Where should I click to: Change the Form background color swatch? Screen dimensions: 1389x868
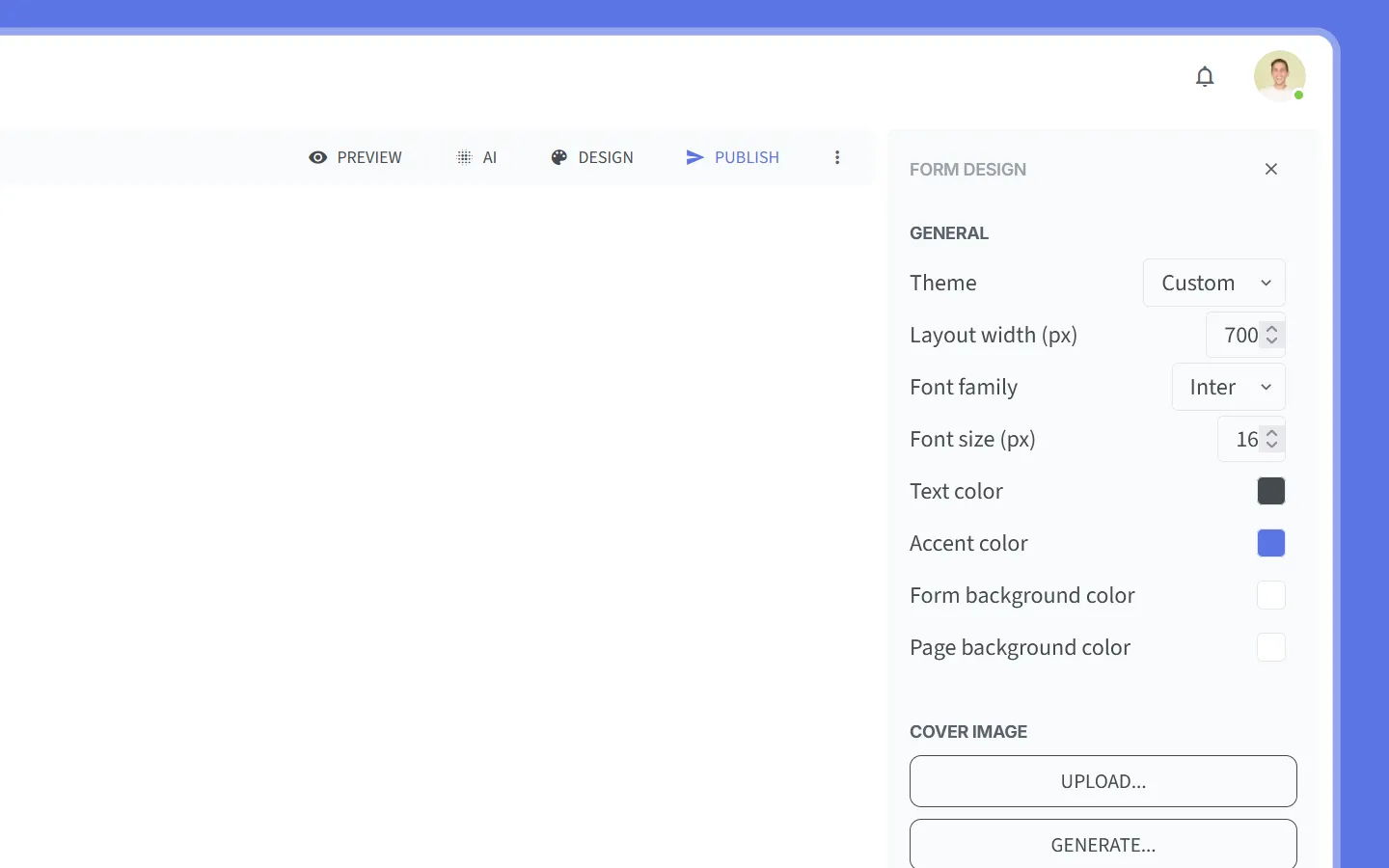(1271, 595)
